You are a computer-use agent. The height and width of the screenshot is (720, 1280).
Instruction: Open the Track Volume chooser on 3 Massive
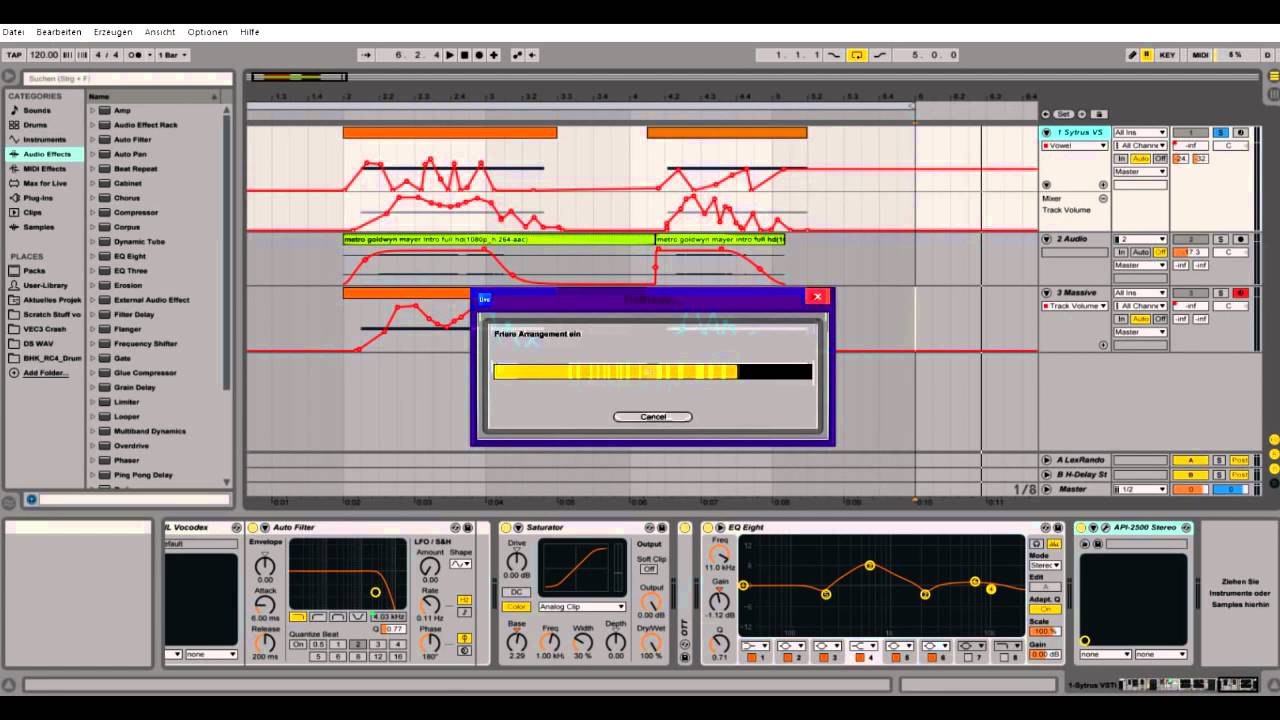(1075, 306)
